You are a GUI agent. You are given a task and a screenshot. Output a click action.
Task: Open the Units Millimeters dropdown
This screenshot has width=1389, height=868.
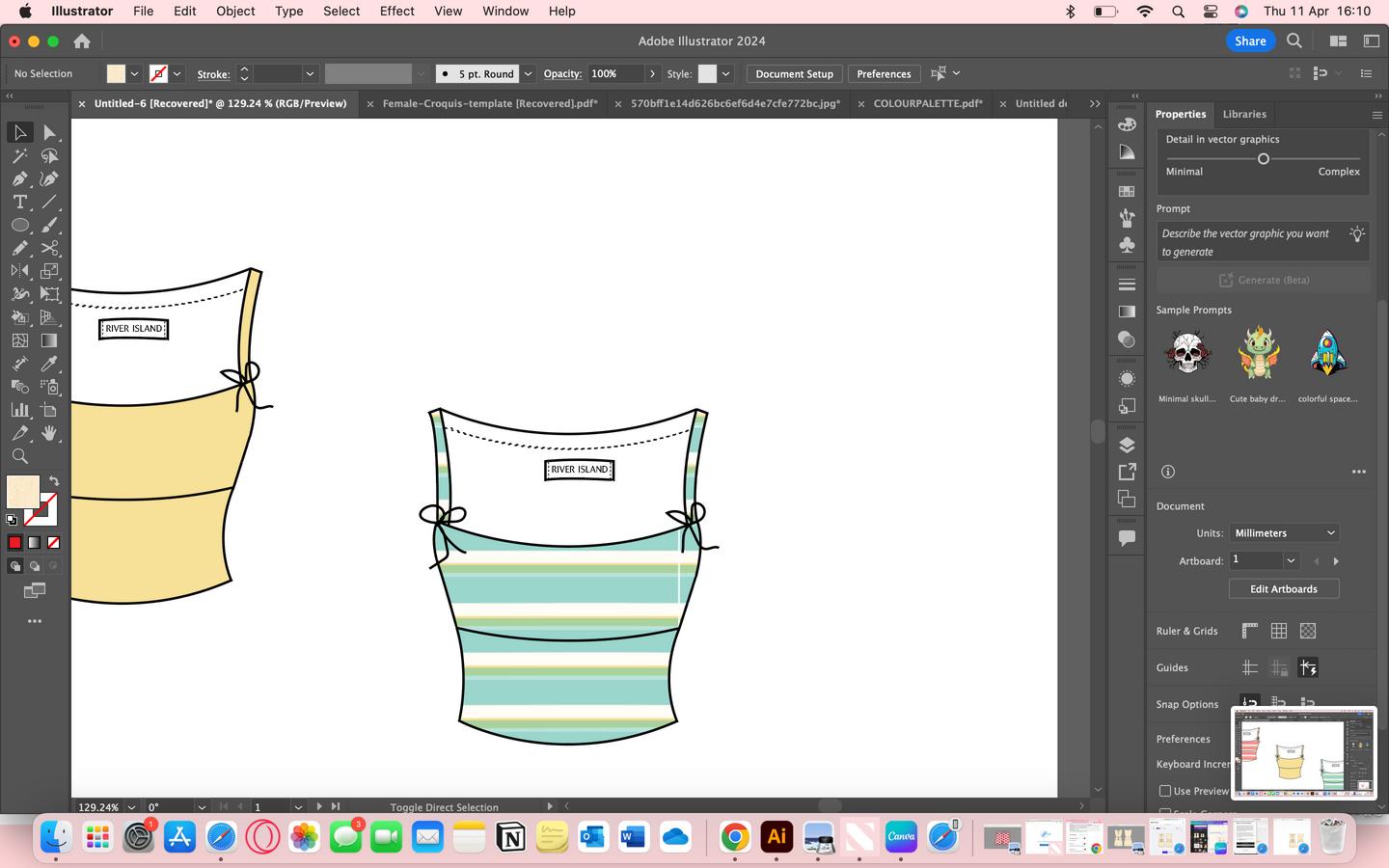(x=1284, y=533)
